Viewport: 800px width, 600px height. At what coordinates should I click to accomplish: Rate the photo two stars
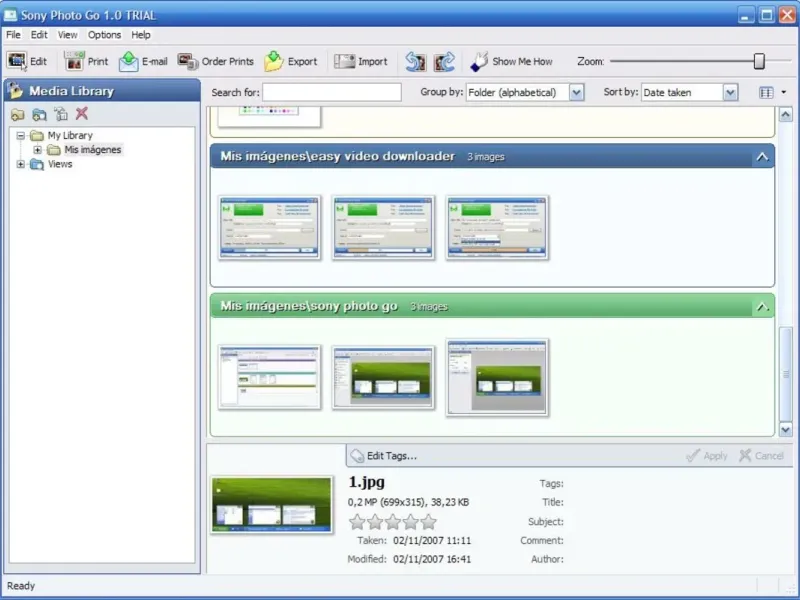pyautogui.click(x=375, y=521)
